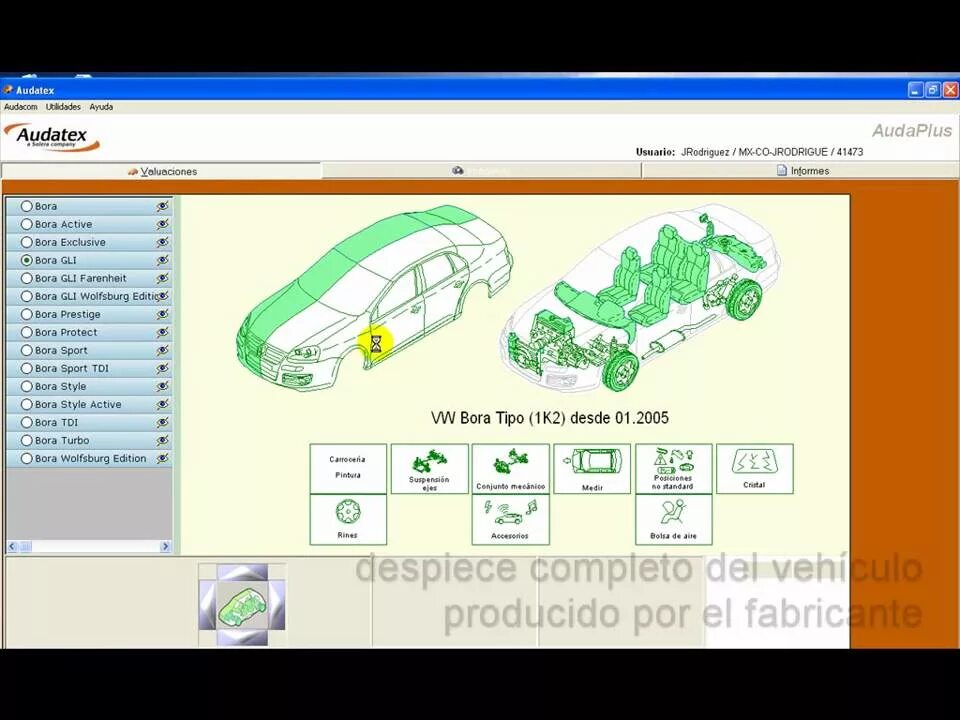960x720 pixels.
Task: Show details eye icon for Bora GLI
Action: point(162,260)
